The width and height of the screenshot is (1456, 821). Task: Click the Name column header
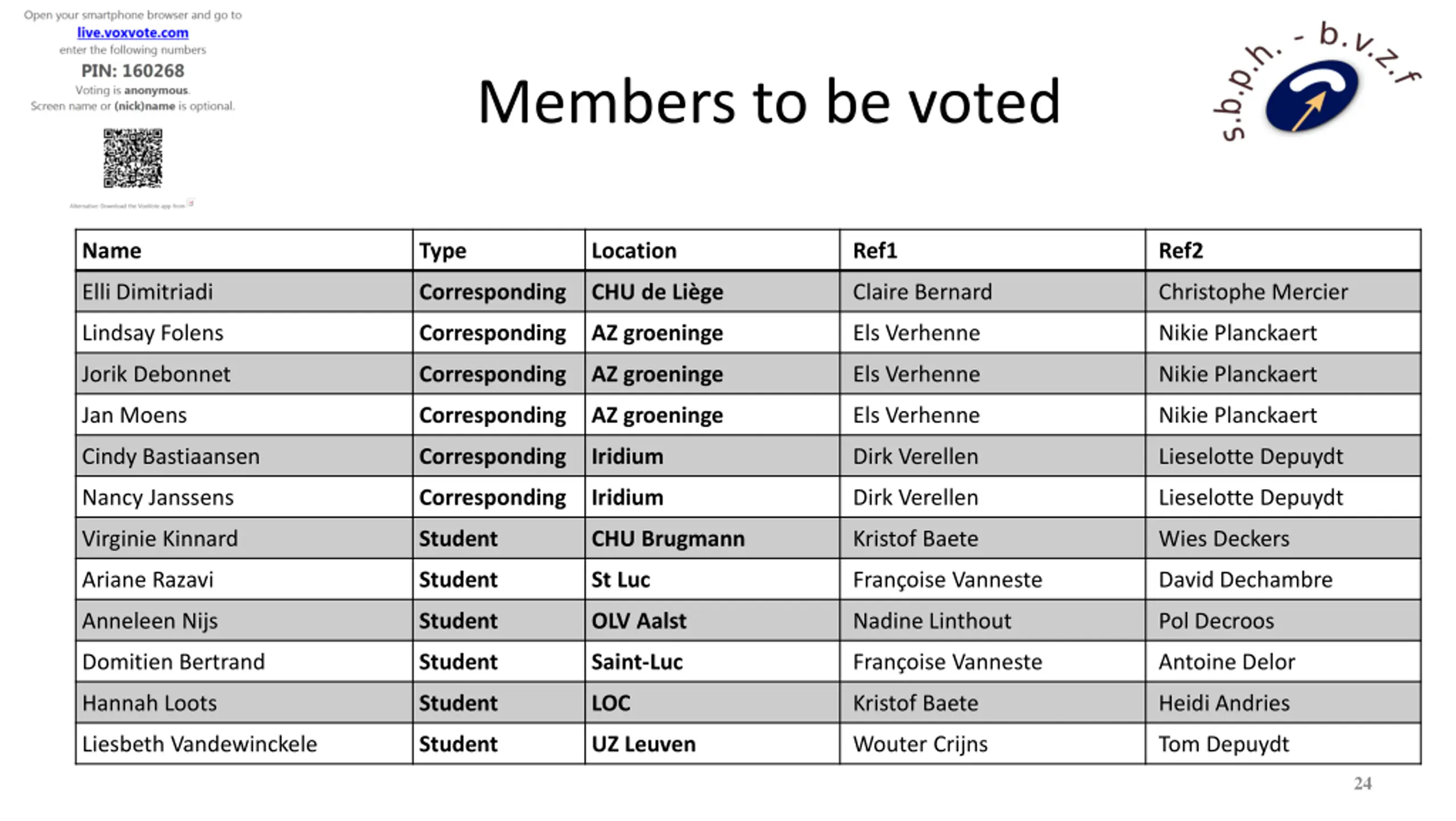112,251
